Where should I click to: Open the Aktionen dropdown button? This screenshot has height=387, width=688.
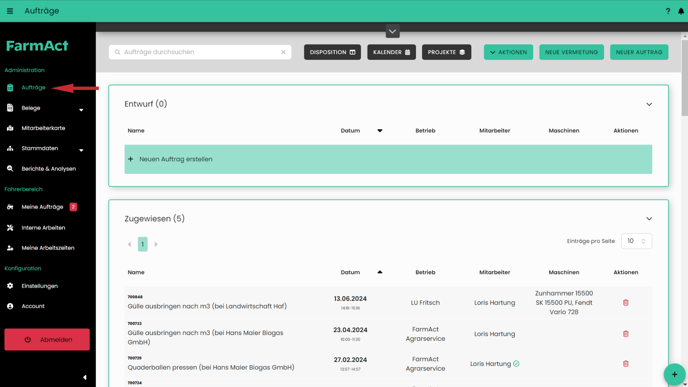508,52
